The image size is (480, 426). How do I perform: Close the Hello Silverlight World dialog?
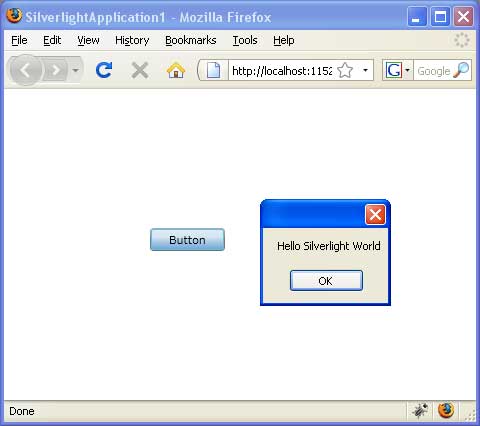375,214
